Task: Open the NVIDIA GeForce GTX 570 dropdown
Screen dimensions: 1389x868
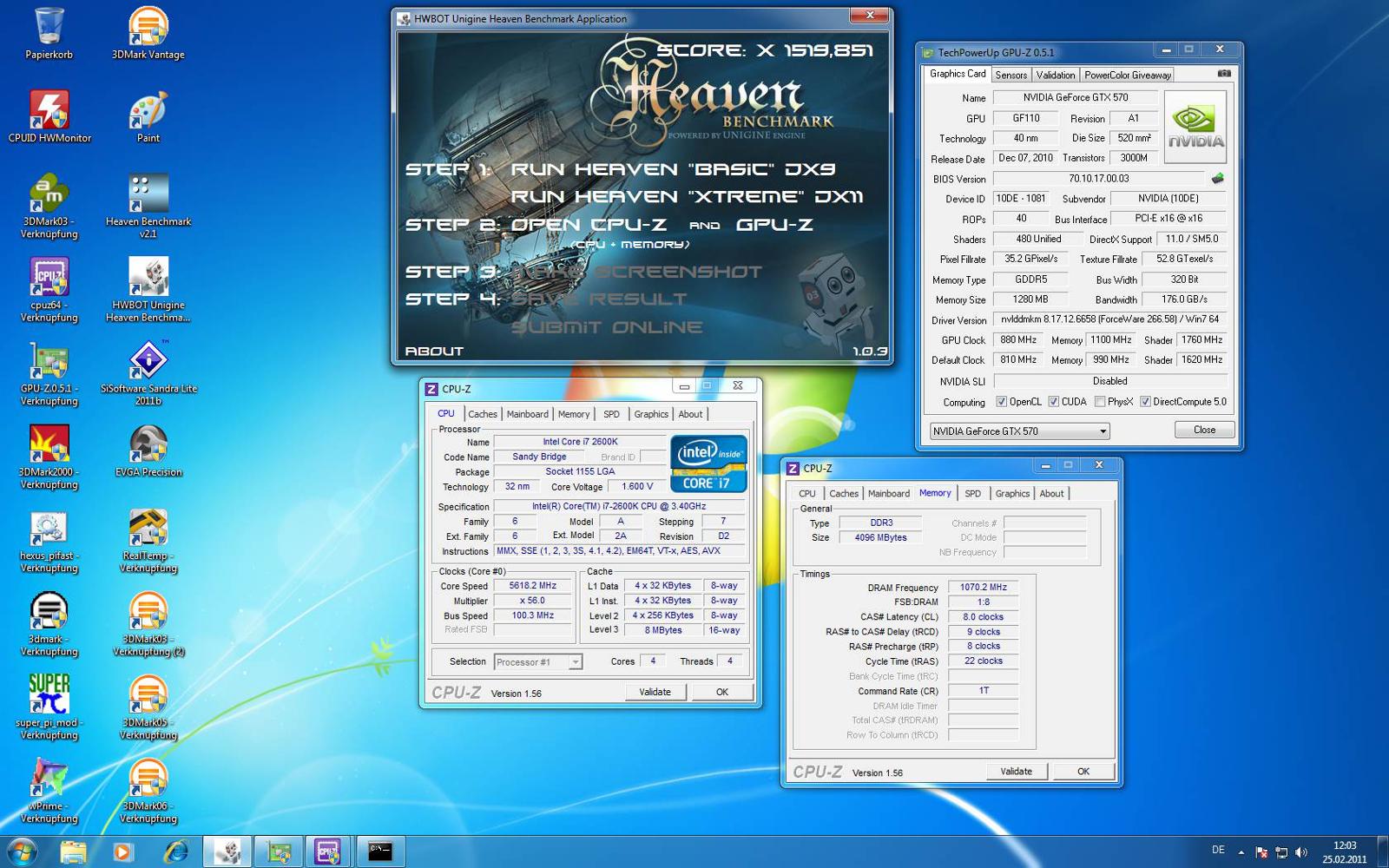Action: [x=1019, y=431]
